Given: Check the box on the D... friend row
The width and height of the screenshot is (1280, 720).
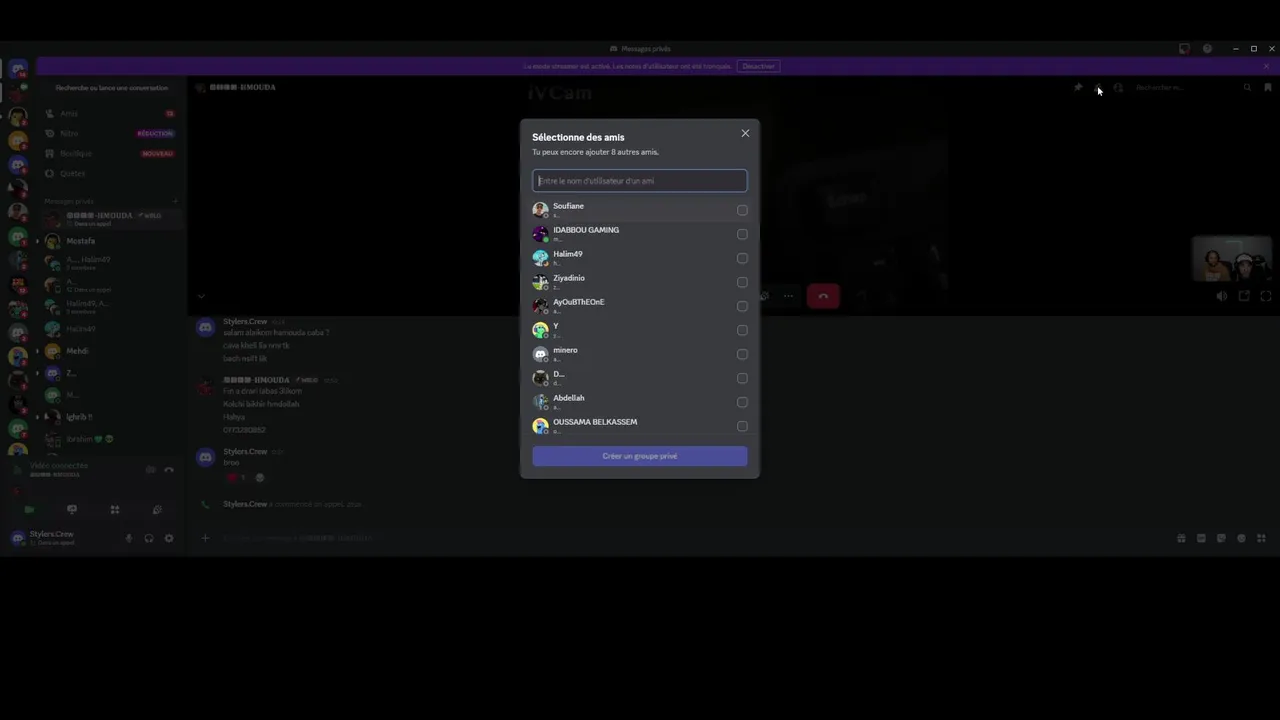Looking at the screenshot, I should [742, 378].
